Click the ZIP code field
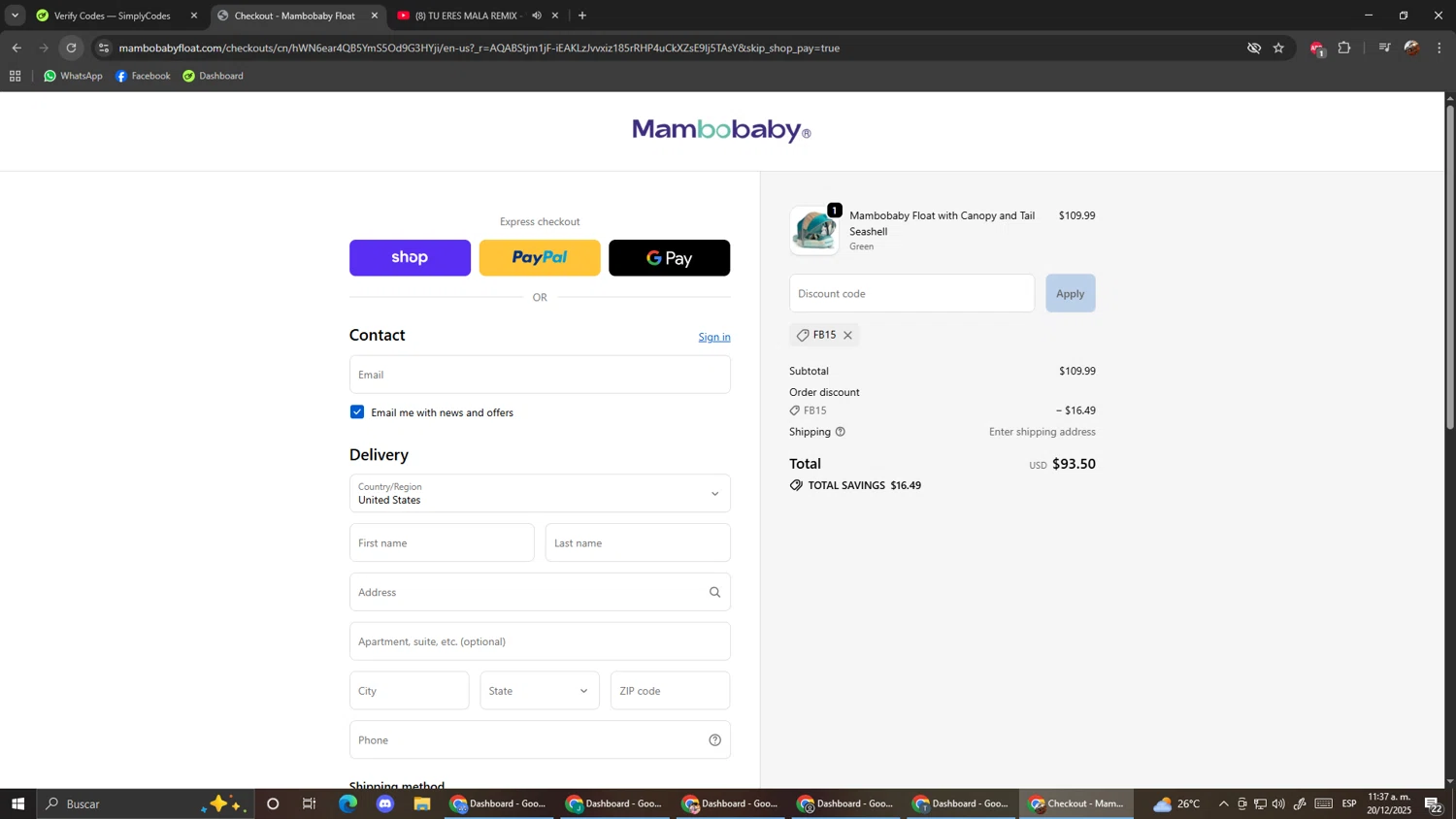 coord(670,691)
